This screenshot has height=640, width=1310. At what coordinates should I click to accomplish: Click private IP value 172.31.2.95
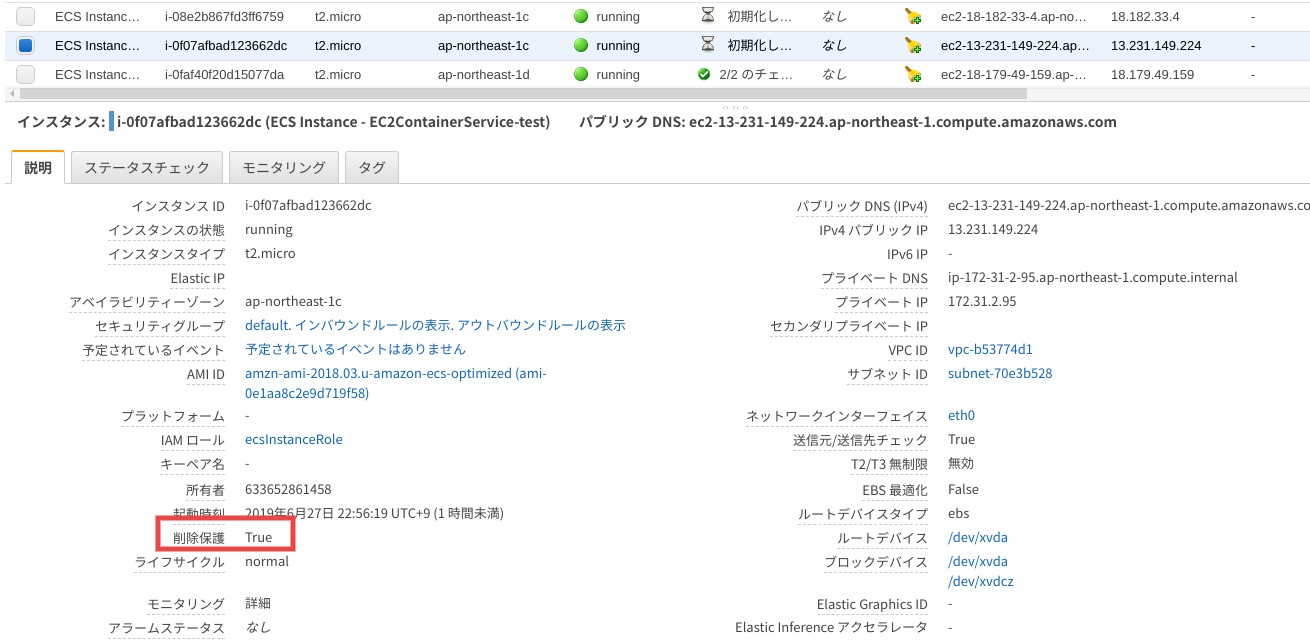tap(982, 302)
